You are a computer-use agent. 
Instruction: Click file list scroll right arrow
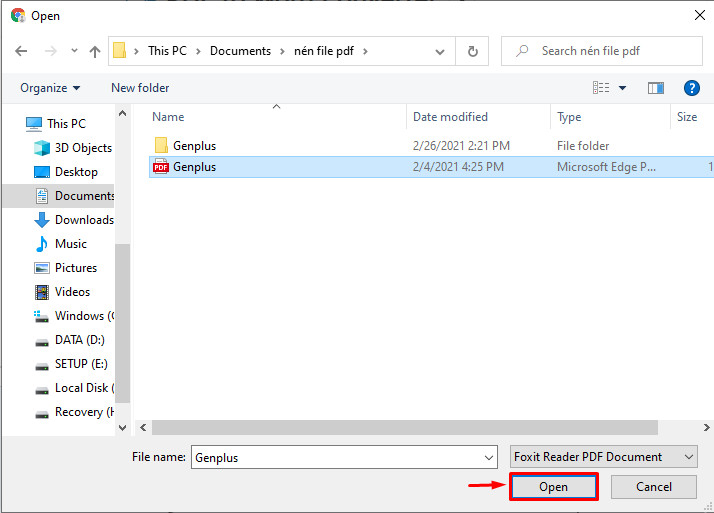click(706, 427)
